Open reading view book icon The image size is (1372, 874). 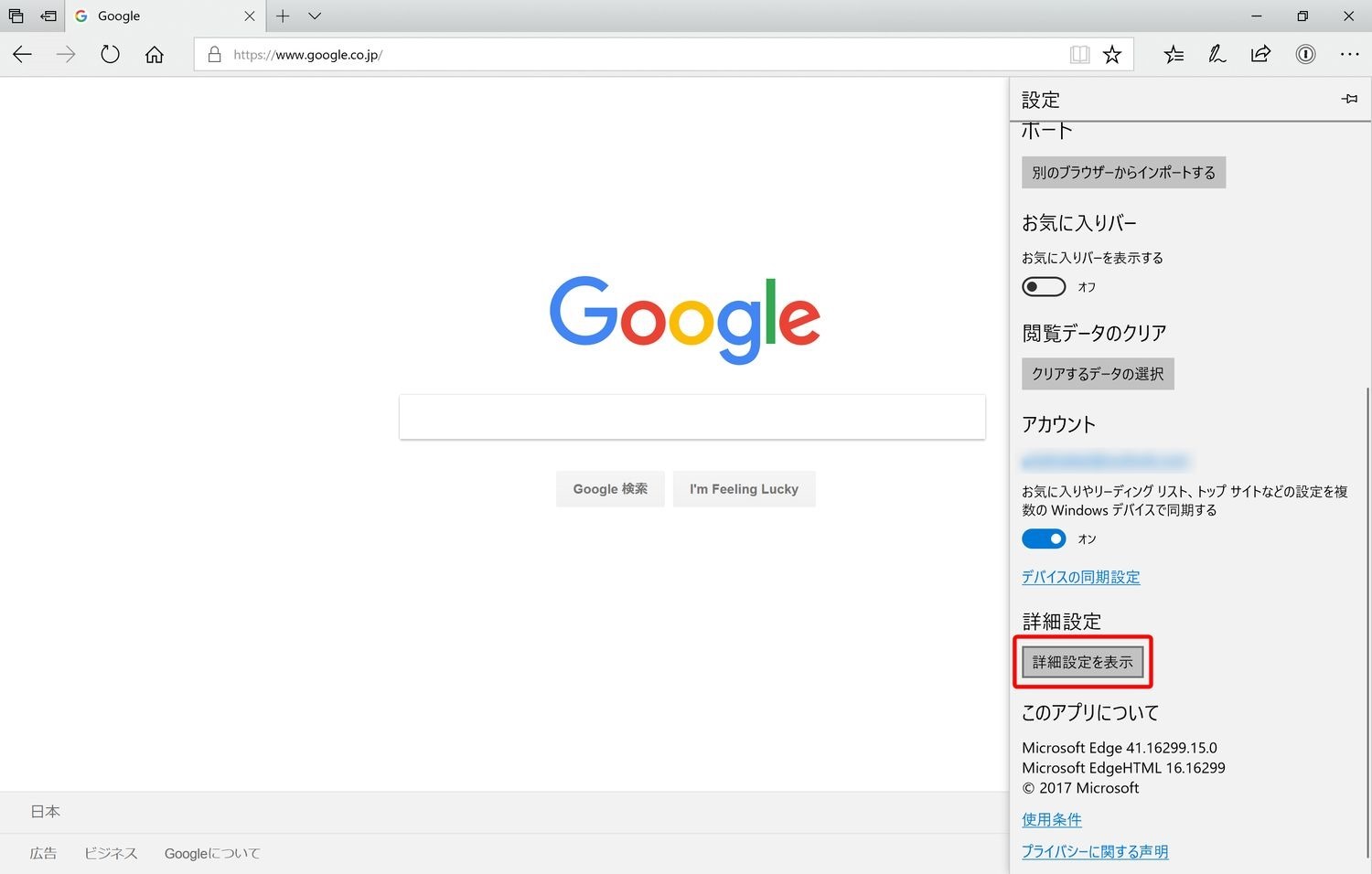[1079, 55]
